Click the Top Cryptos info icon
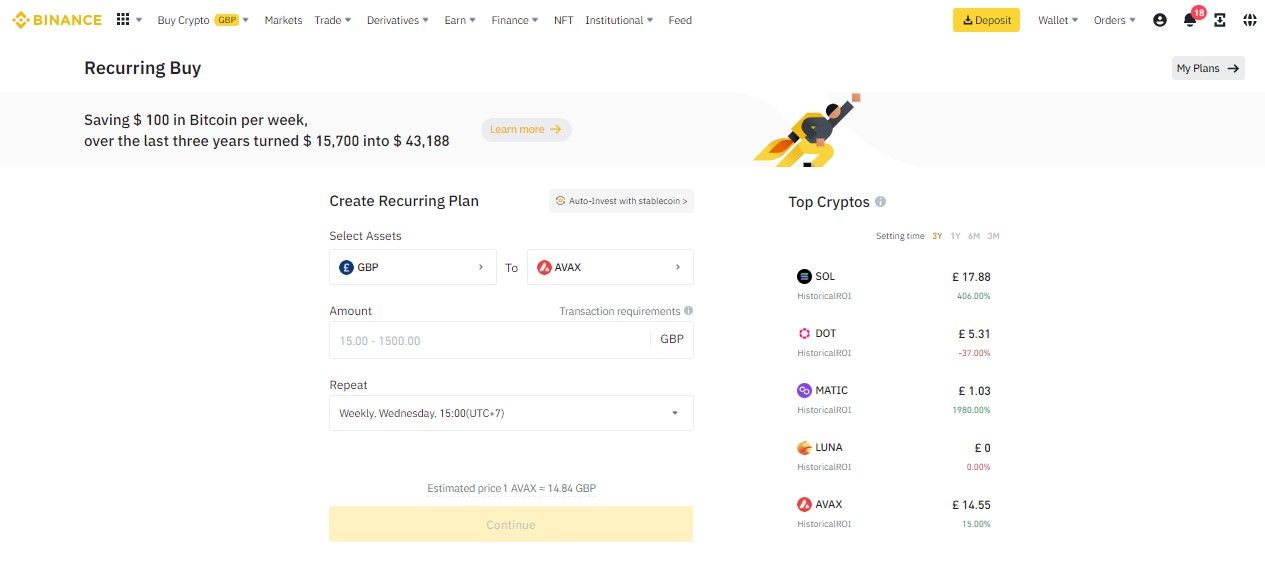The height and width of the screenshot is (578, 1265). click(x=880, y=202)
